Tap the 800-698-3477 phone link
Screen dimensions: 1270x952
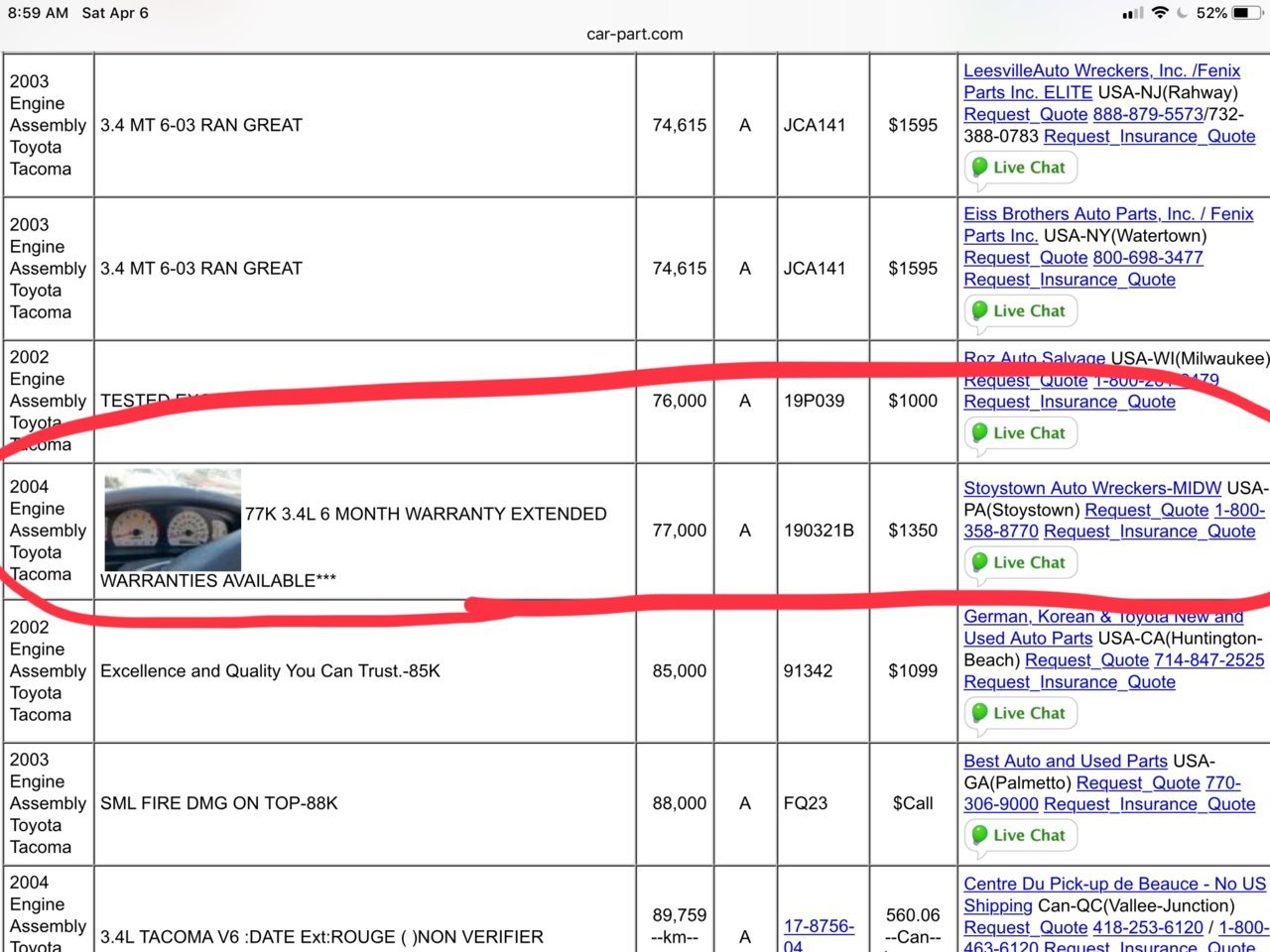point(1148,257)
